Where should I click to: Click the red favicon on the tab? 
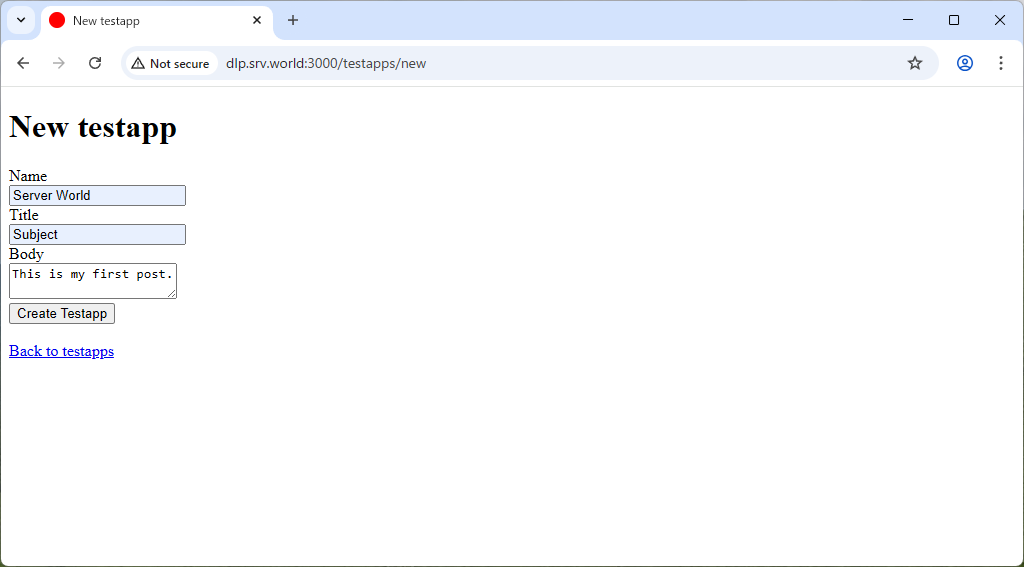pyautogui.click(x=57, y=20)
